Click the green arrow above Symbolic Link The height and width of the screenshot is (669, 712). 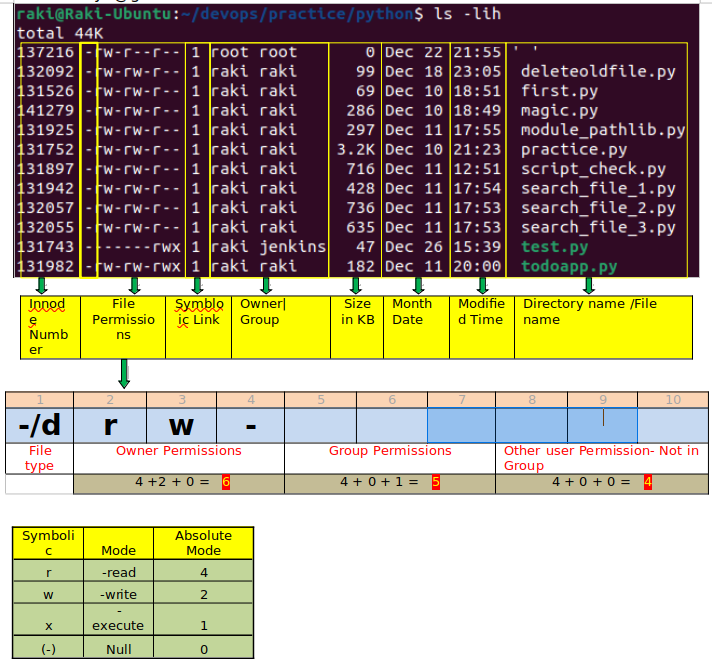coord(197,286)
